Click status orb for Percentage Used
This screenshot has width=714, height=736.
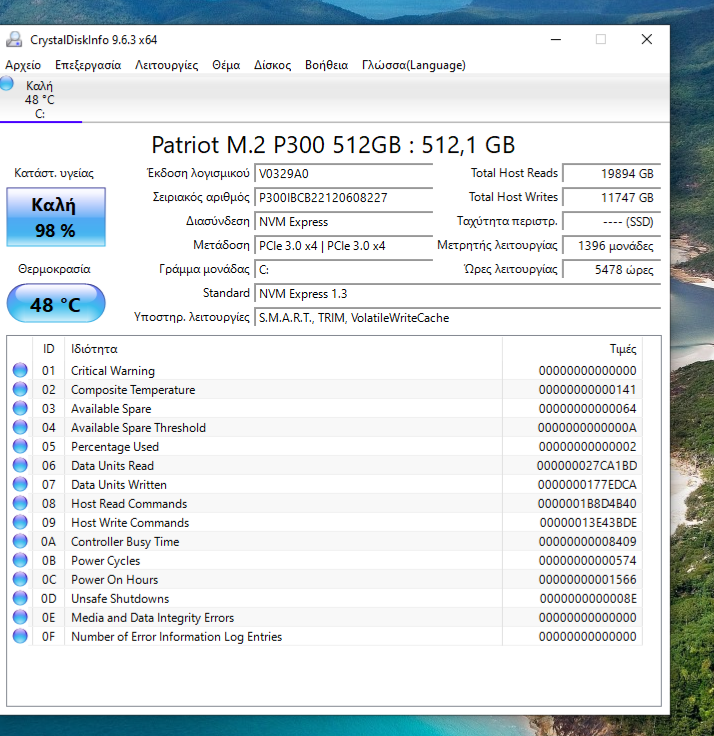[20, 446]
